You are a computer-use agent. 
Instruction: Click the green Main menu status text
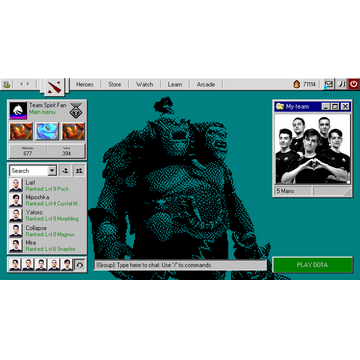(42, 112)
